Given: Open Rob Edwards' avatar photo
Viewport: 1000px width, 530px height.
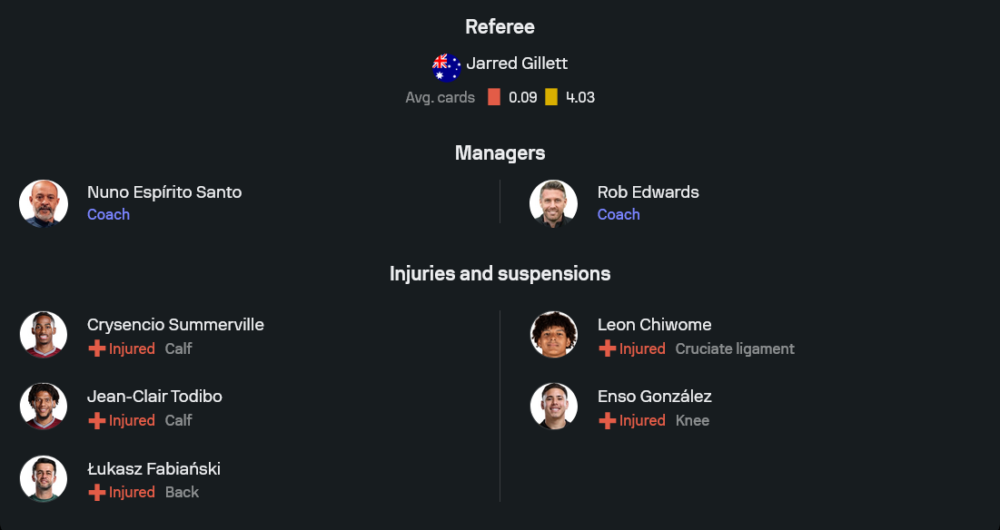Looking at the screenshot, I should point(553,203).
